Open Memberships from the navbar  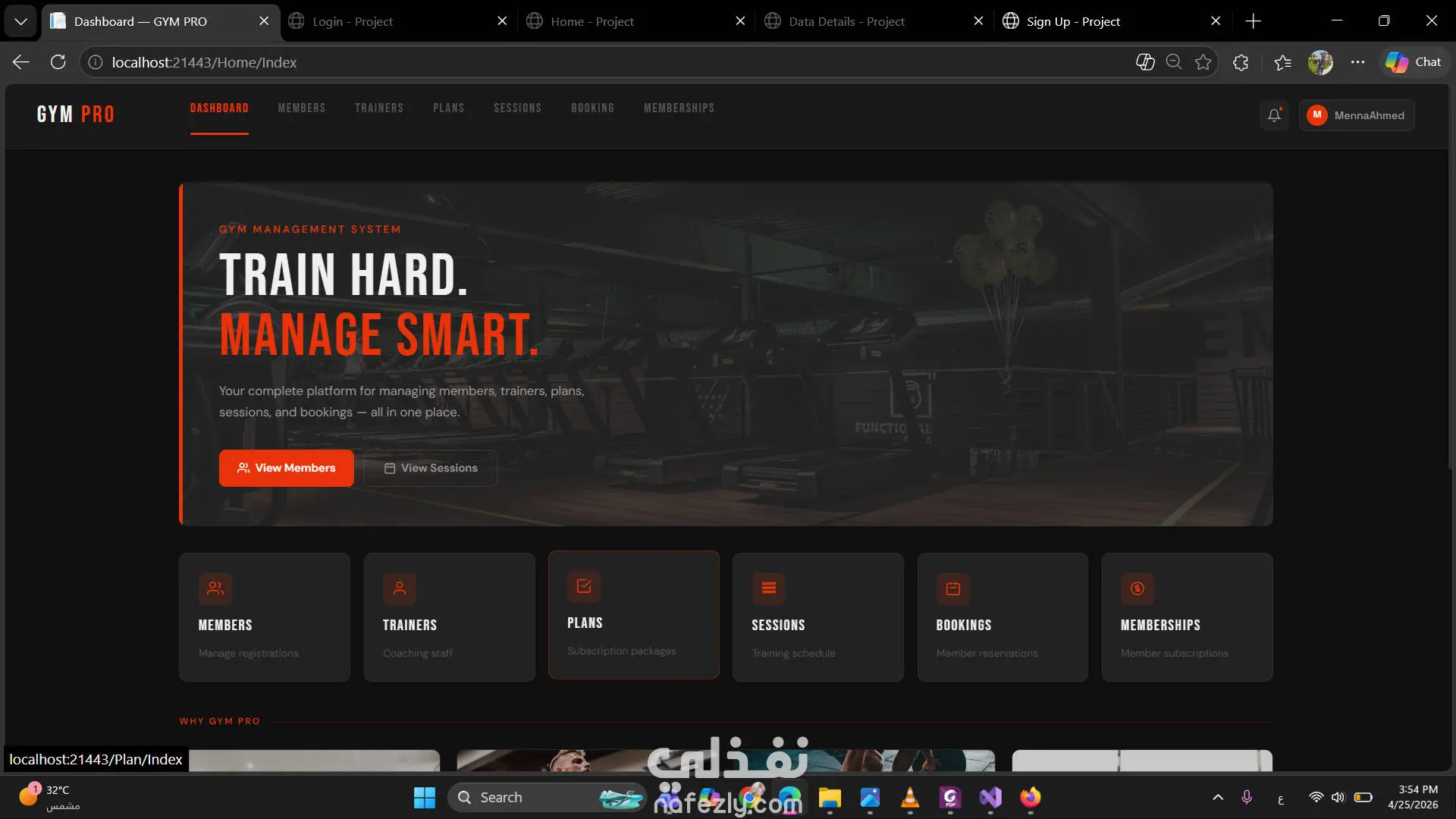click(x=679, y=108)
